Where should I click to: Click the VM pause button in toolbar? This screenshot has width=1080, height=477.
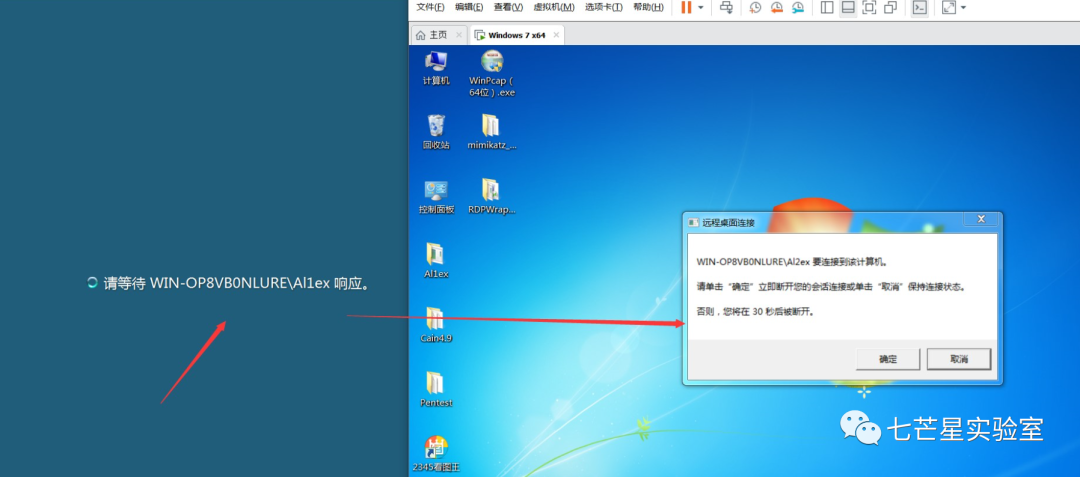(686, 7)
